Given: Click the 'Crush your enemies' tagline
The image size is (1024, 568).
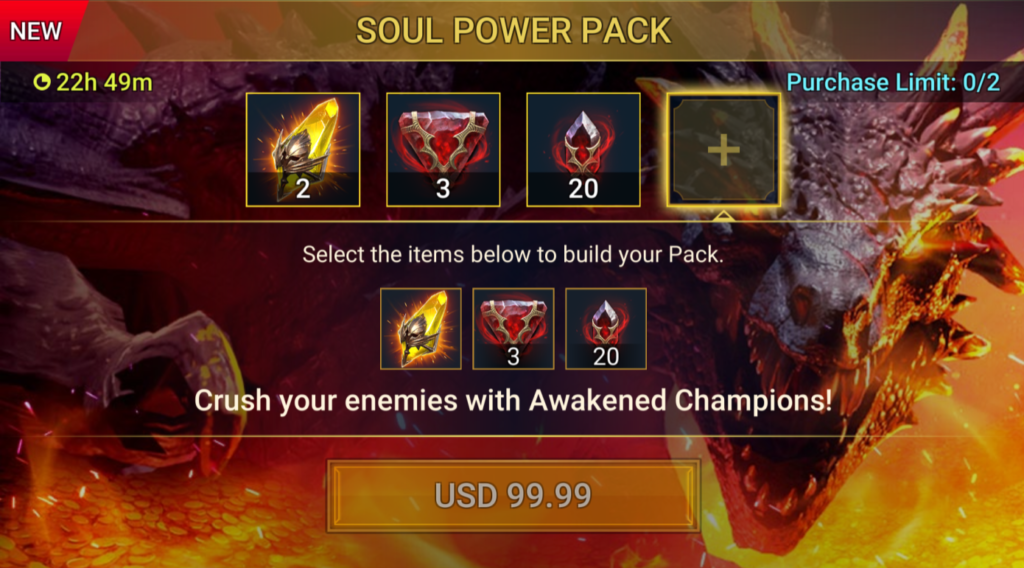Looking at the screenshot, I should [x=513, y=400].
